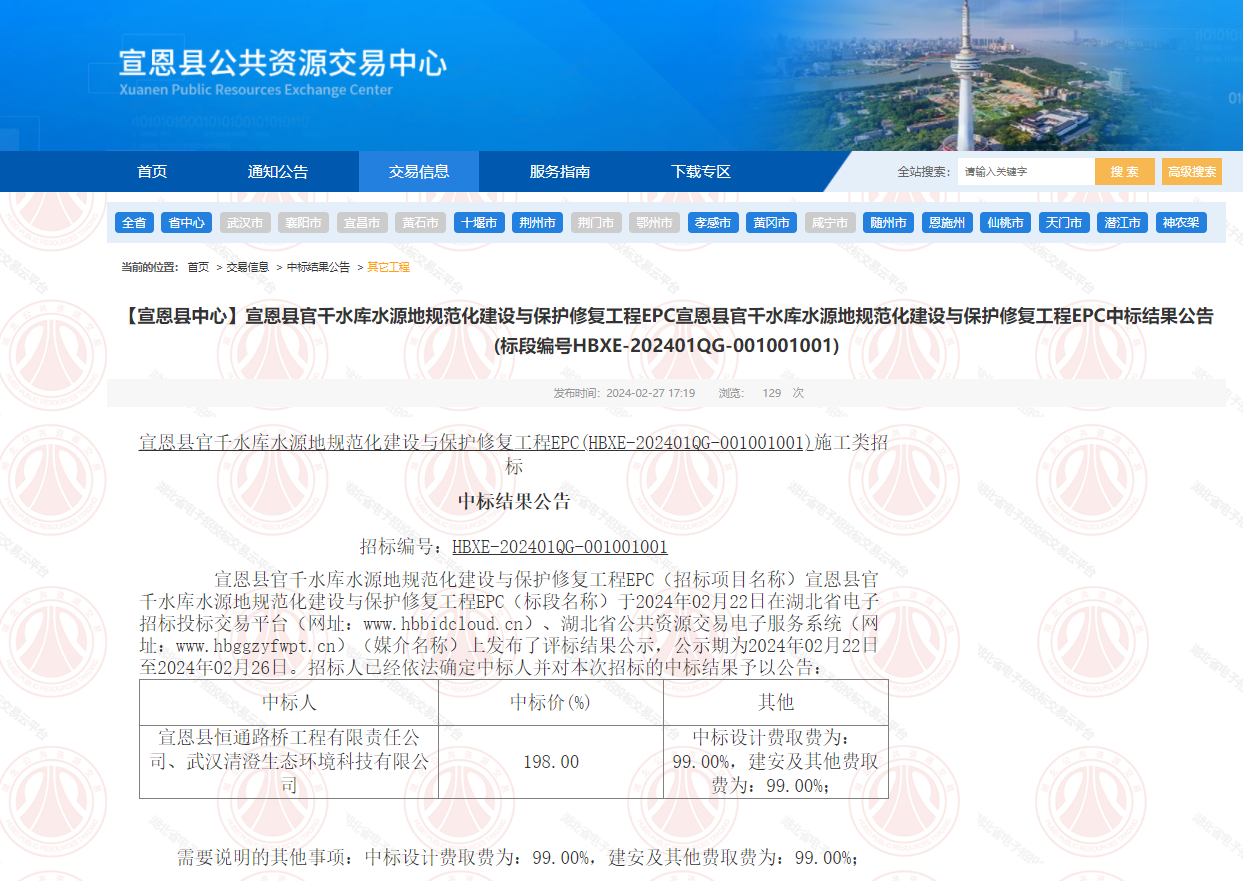Screen dimensions: 1243x881
Task: Select the 潜江市 city filter
Action: pyautogui.click(x=1122, y=223)
